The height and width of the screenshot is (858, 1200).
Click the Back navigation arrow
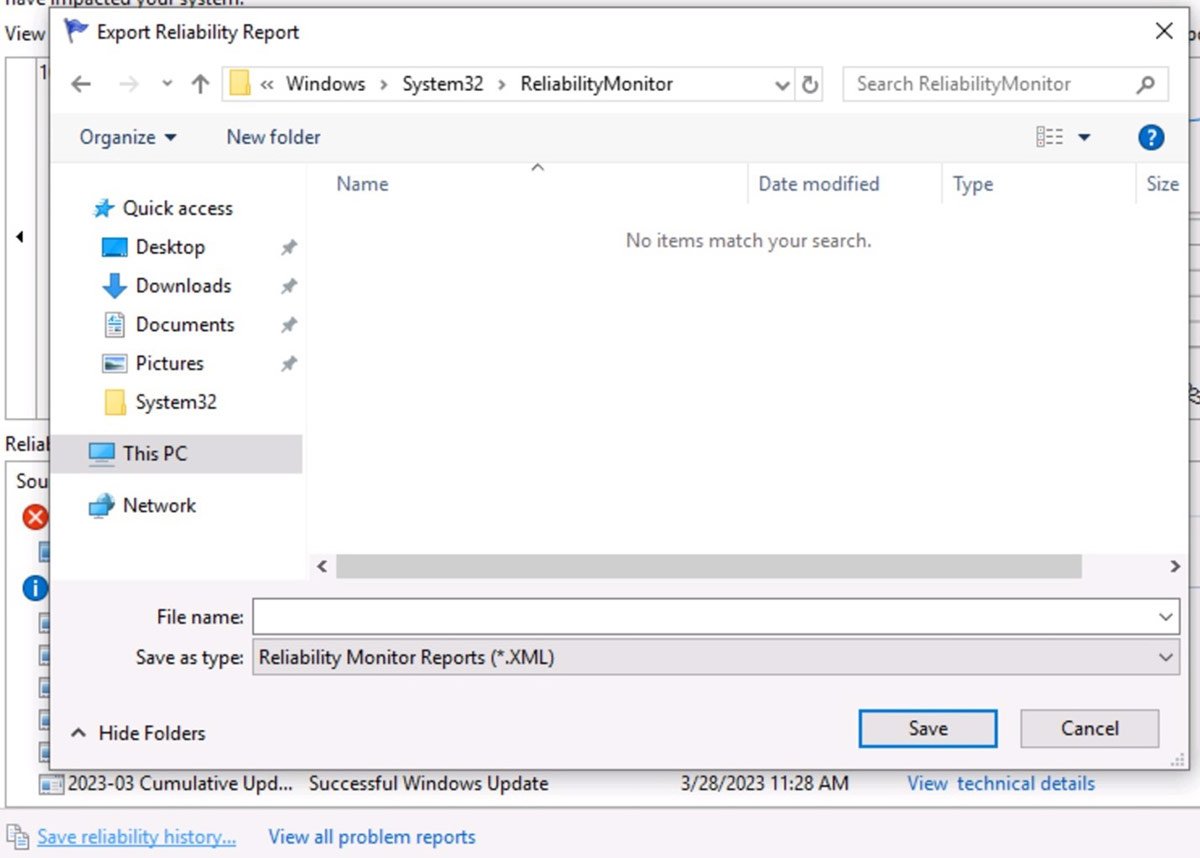click(x=81, y=85)
